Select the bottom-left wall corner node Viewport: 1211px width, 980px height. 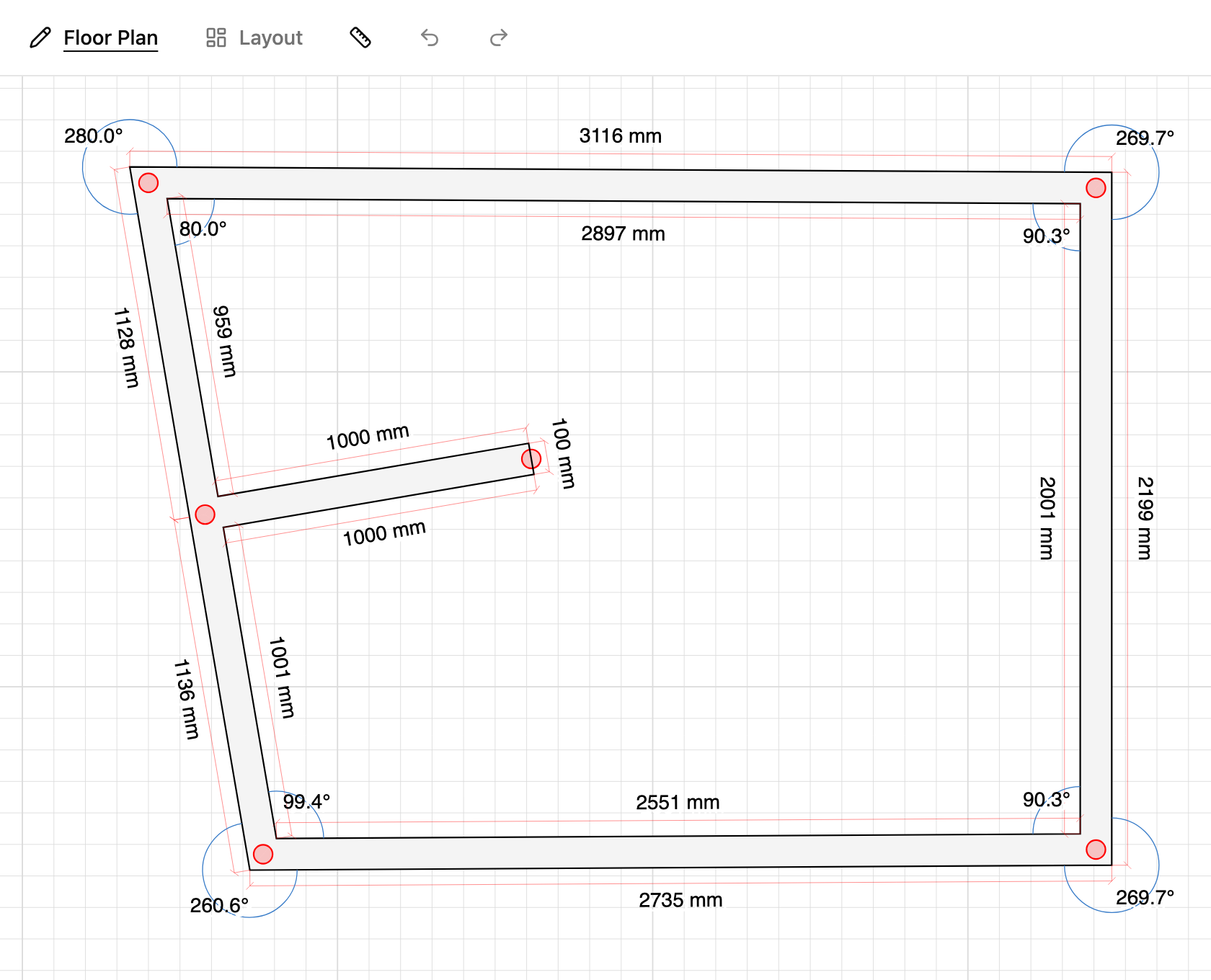[x=263, y=854]
